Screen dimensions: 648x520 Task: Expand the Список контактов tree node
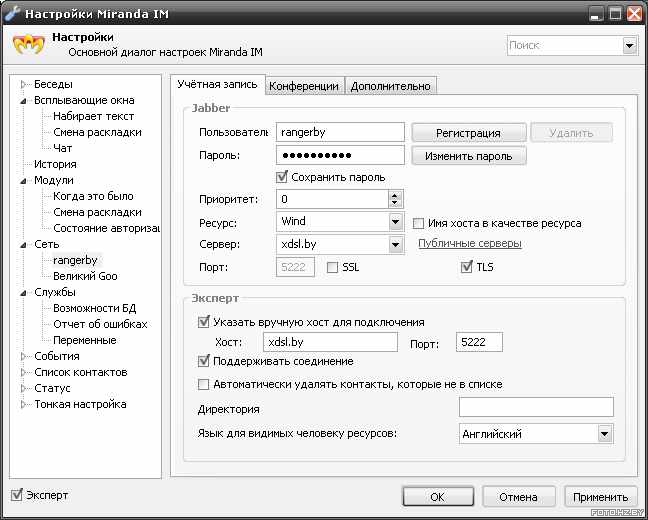point(23,372)
